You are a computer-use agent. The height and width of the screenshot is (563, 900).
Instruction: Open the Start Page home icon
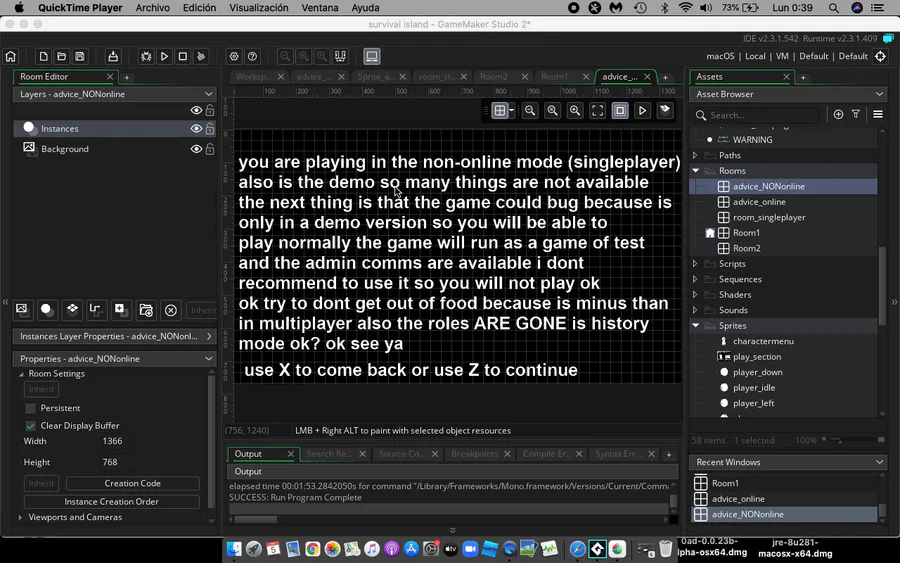(x=11, y=56)
